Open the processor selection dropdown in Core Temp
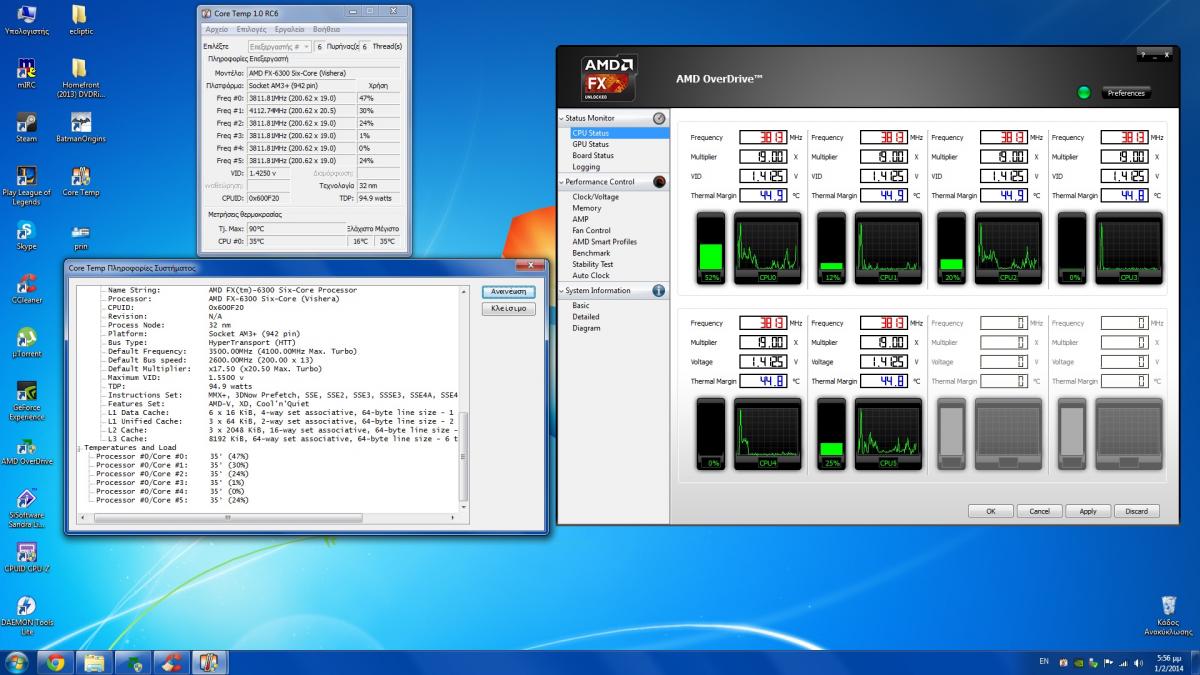 pyautogui.click(x=278, y=46)
